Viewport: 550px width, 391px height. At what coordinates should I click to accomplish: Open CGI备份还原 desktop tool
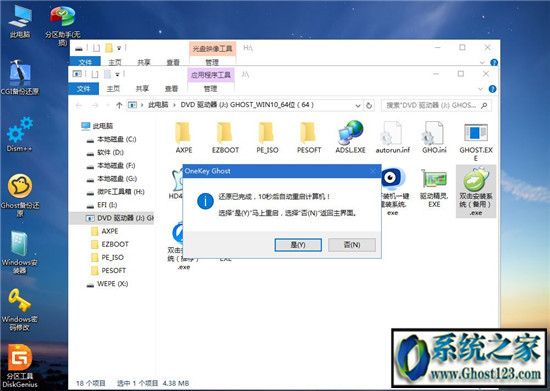(x=20, y=78)
